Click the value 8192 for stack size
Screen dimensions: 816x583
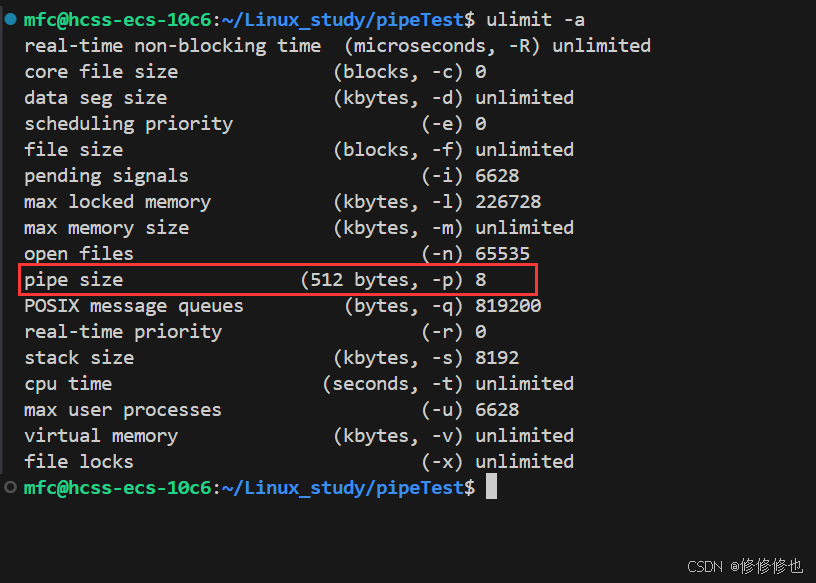pyautogui.click(x=497, y=358)
